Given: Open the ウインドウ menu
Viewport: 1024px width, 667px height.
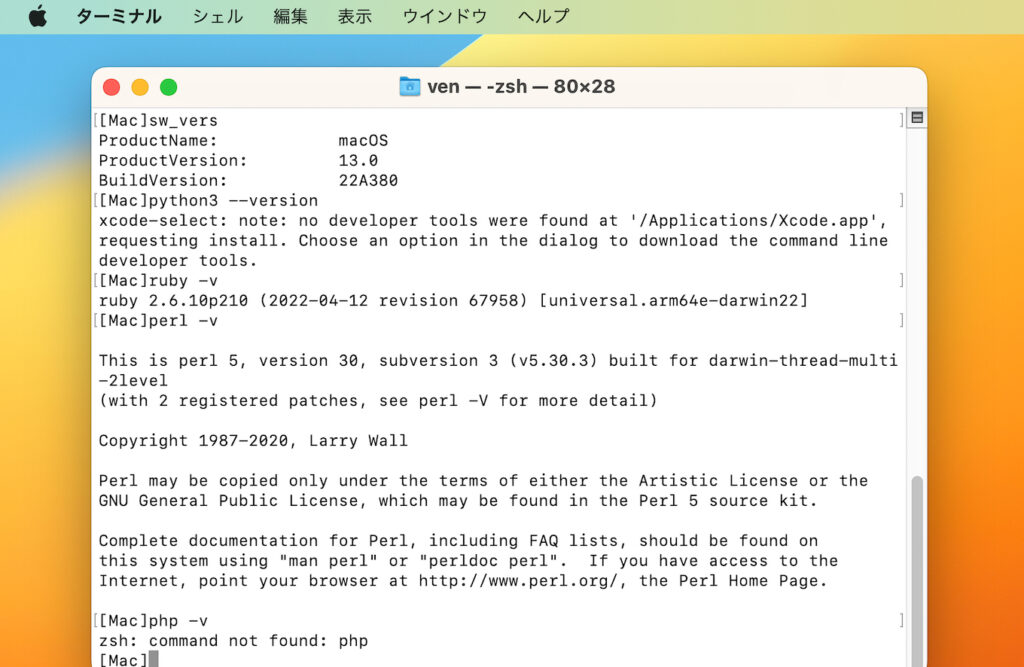Looking at the screenshot, I should (x=444, y=16).
